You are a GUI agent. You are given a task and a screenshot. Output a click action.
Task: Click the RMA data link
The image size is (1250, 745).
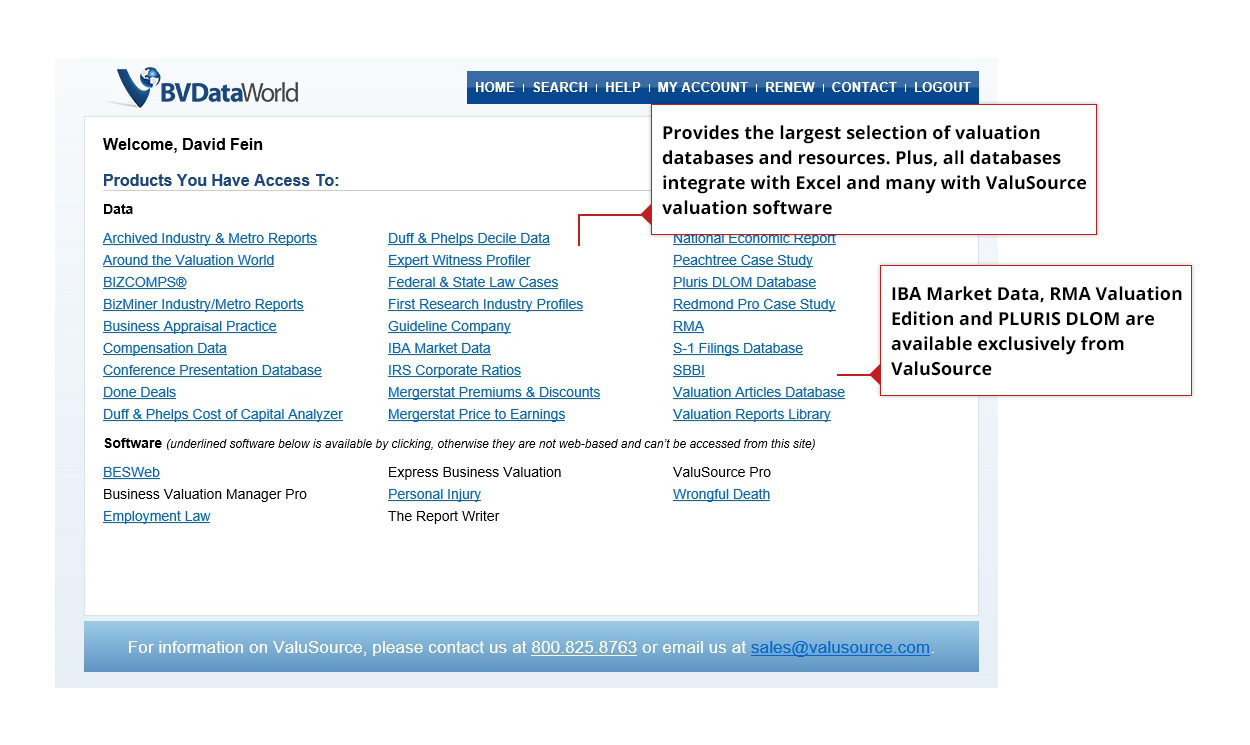point(688,326)
